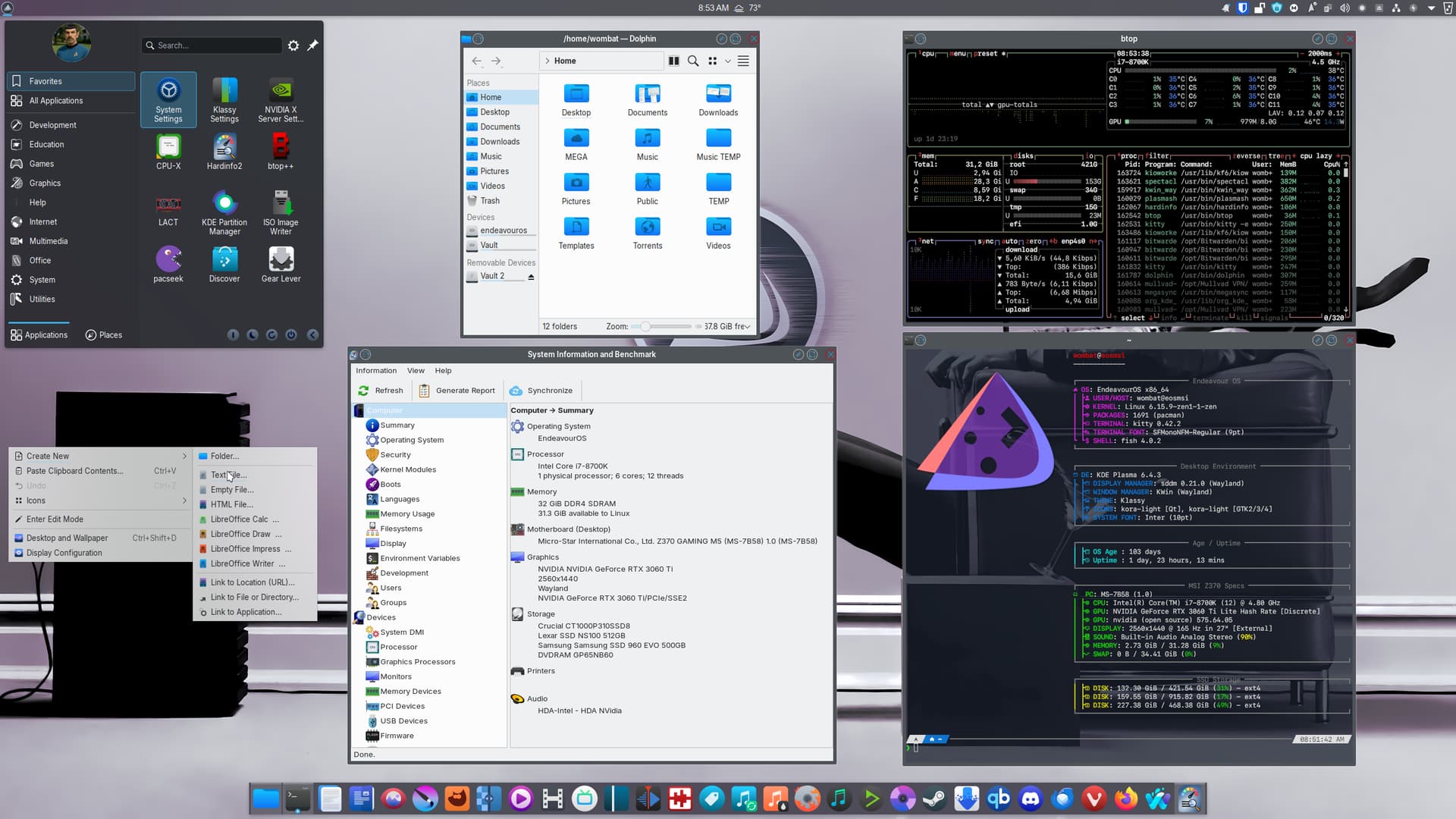
Task: Choose Text File from Create New
Action: point(228,475)
